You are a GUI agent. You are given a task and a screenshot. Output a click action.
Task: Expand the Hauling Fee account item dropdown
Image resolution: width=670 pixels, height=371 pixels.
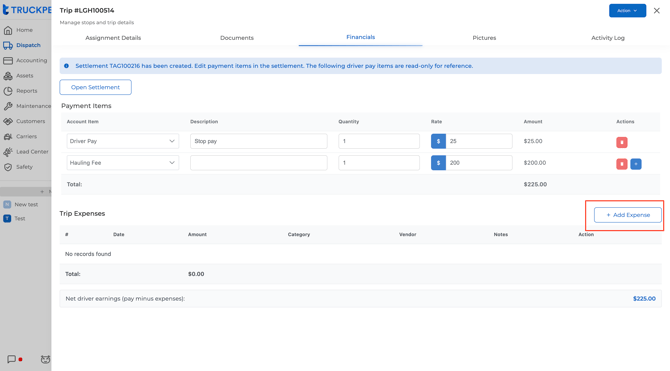point(123,163)
